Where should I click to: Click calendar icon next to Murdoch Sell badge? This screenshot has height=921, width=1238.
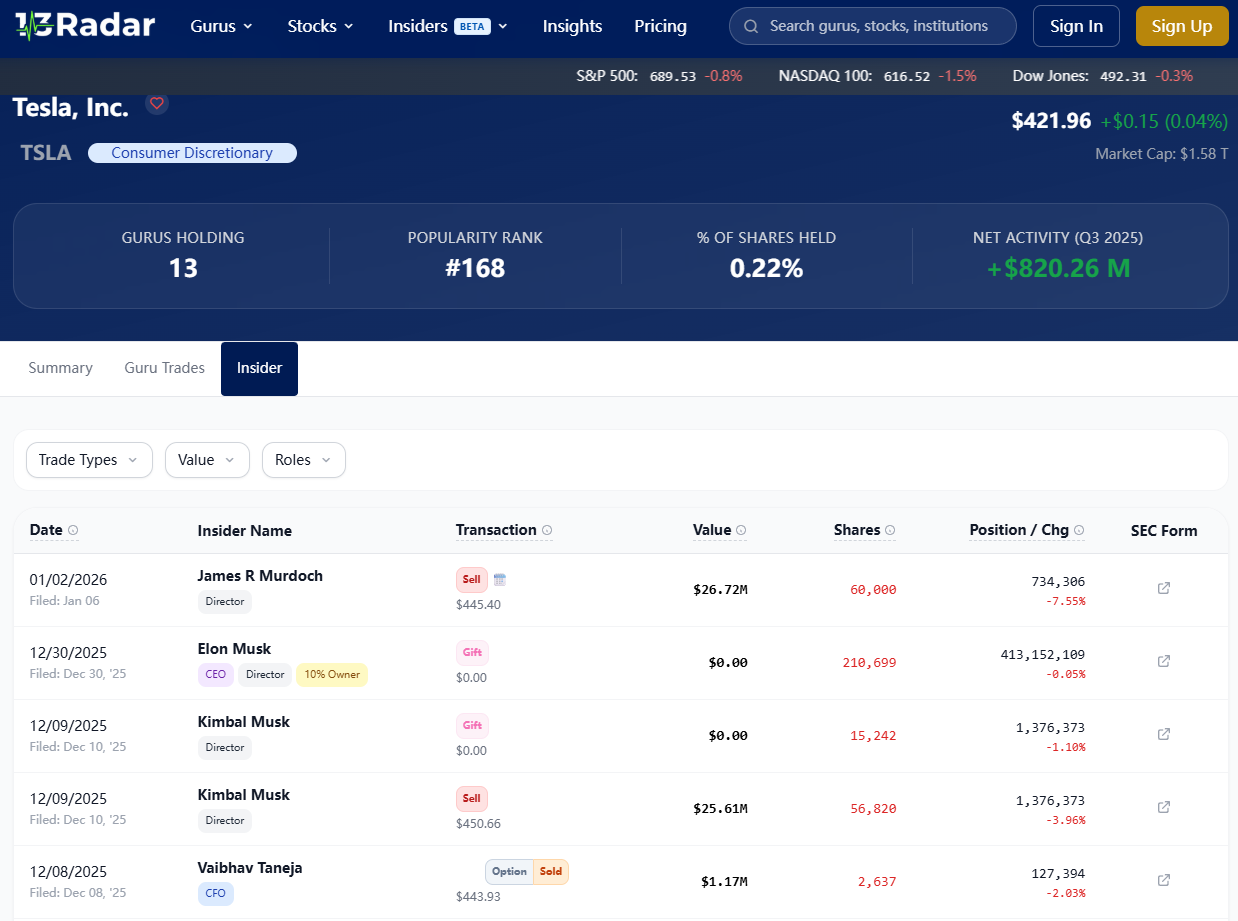click(500, 579)
